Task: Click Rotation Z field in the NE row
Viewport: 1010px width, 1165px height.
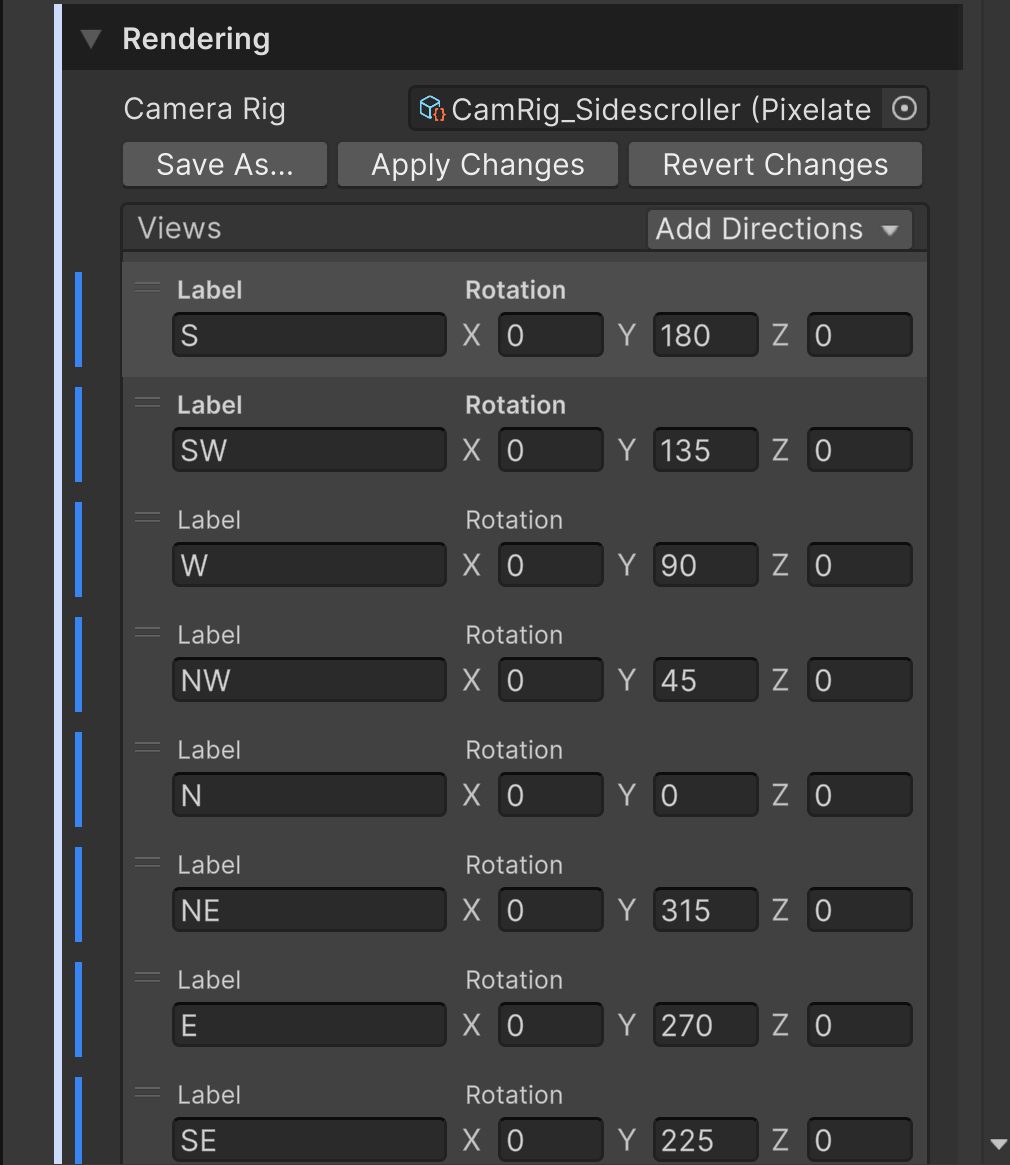Action: point(860,910)
